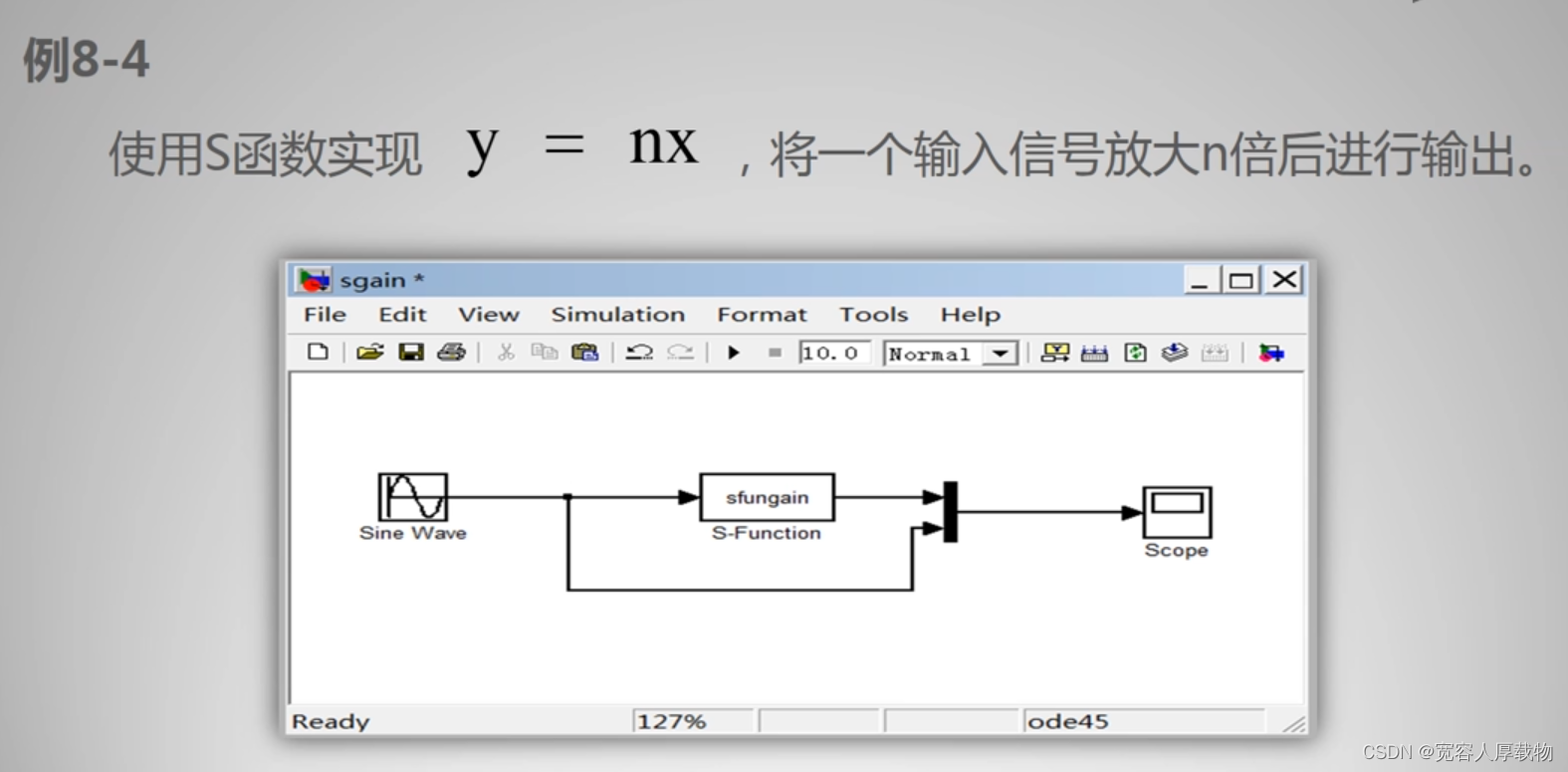Minimize the sgain window
Image resolution: width=1568 pixels, height=772 pixels.
(1201, 280)
